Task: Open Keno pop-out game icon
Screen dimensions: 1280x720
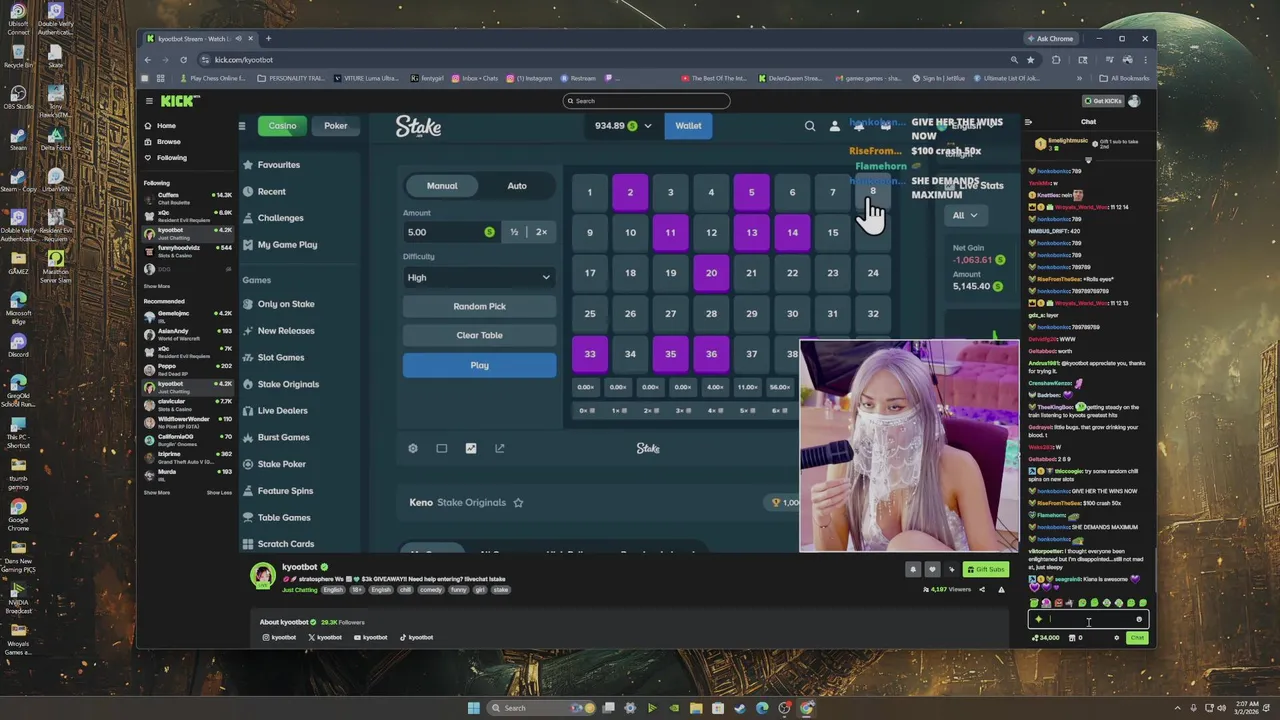Action: tap(500, 448)
